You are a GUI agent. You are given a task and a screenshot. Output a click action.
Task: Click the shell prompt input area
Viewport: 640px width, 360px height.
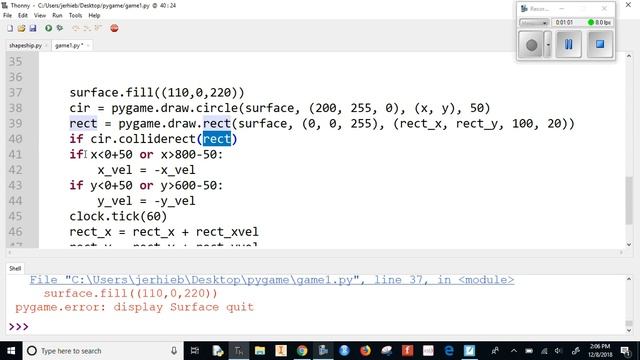(318, 327)
